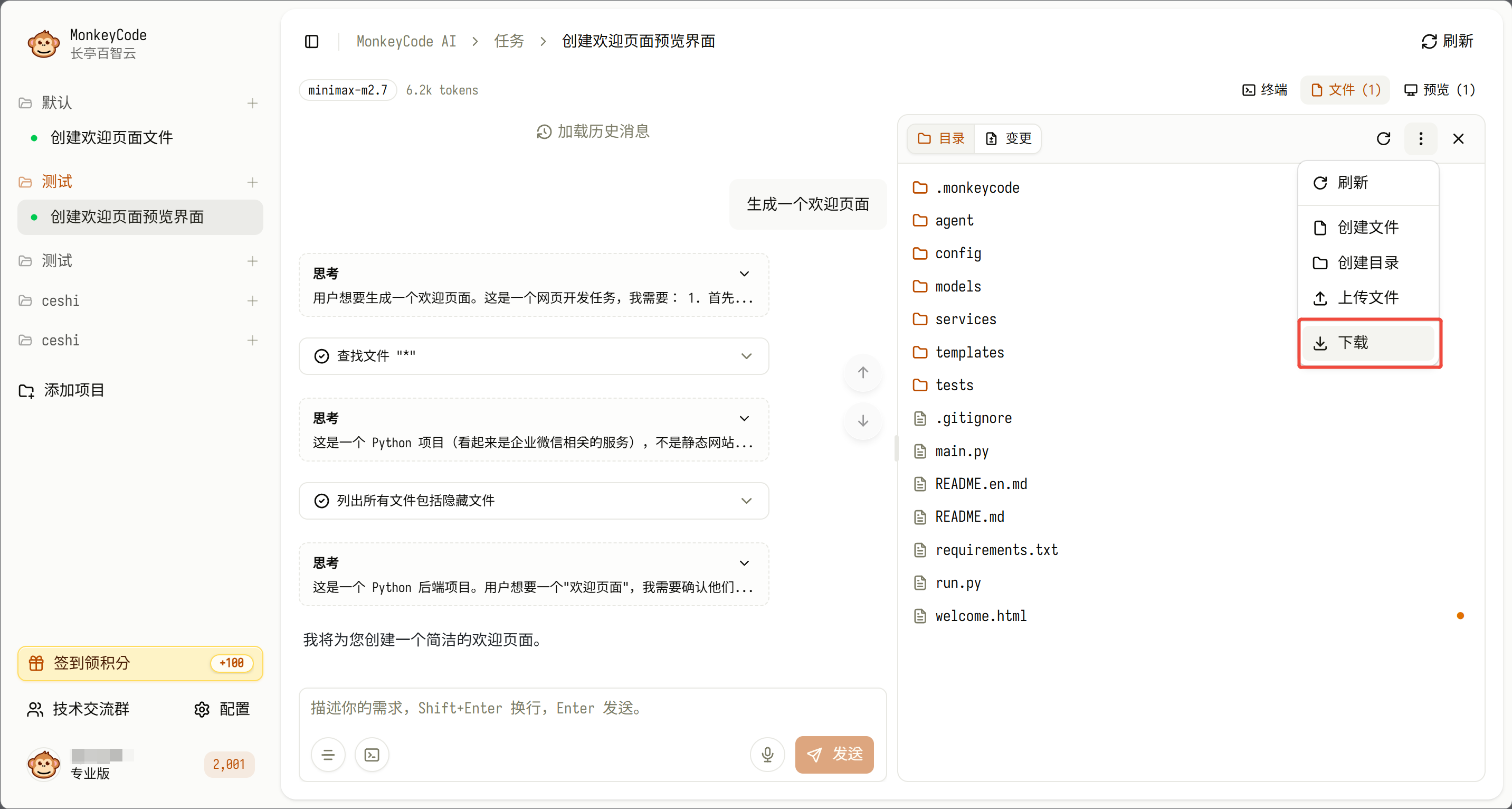Add a task in the 默认 project with plus
This screenshot has width=1512, height=809.
[252, 104]
